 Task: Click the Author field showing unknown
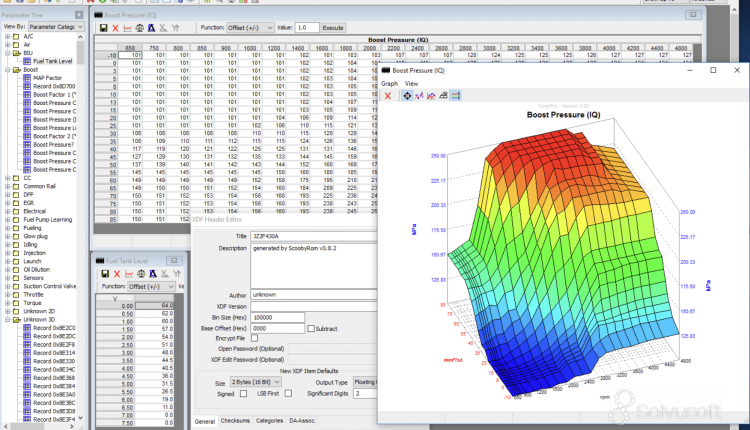314,295
